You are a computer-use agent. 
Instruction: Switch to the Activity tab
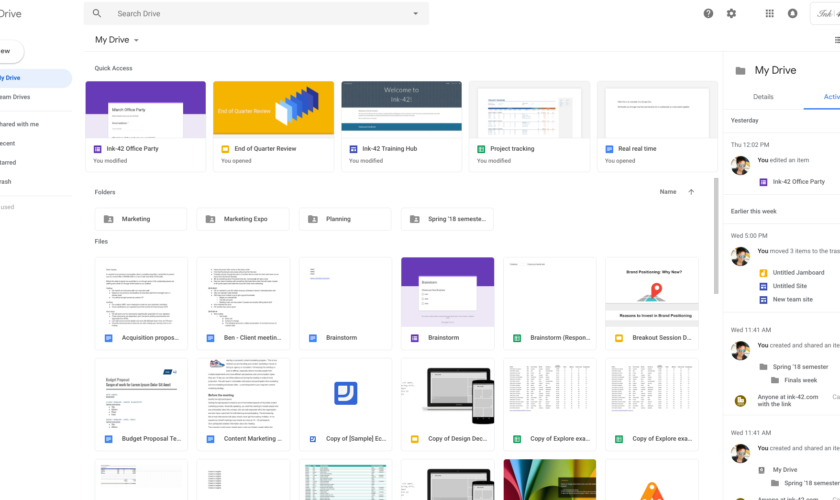tap(830, 97)
